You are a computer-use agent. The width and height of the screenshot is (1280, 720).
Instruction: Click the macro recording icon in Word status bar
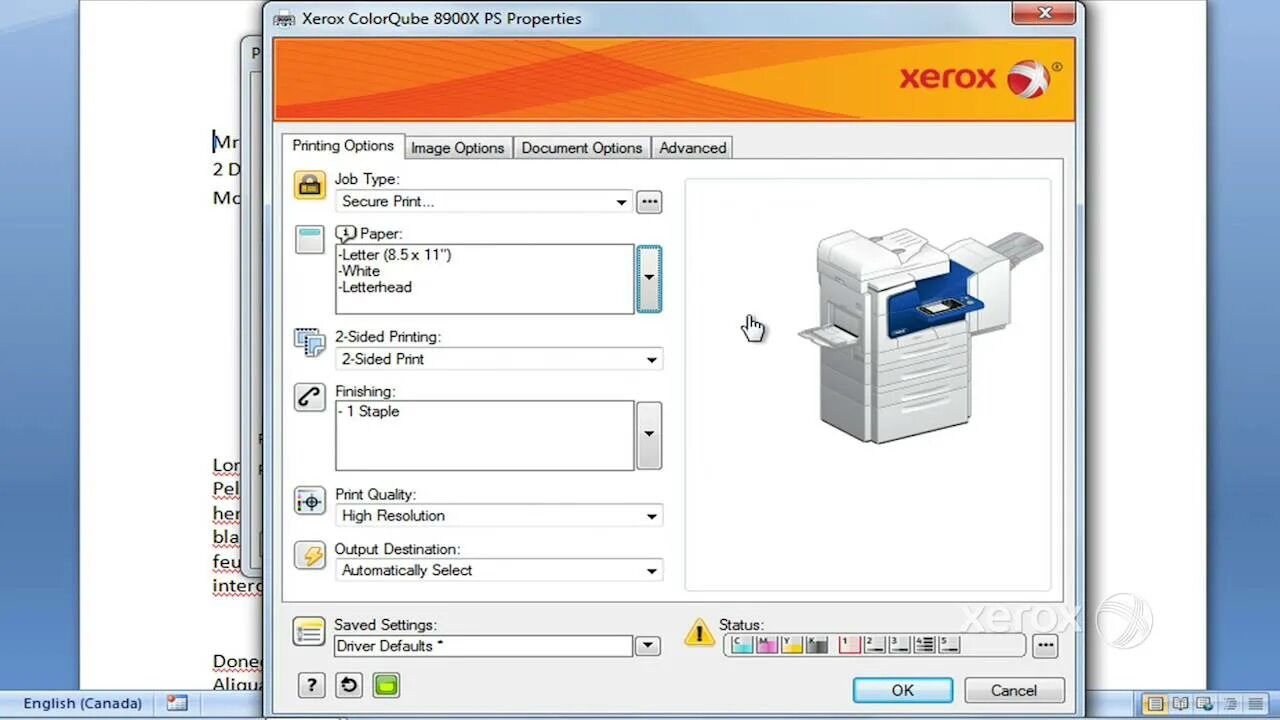(x=177, y=703)
